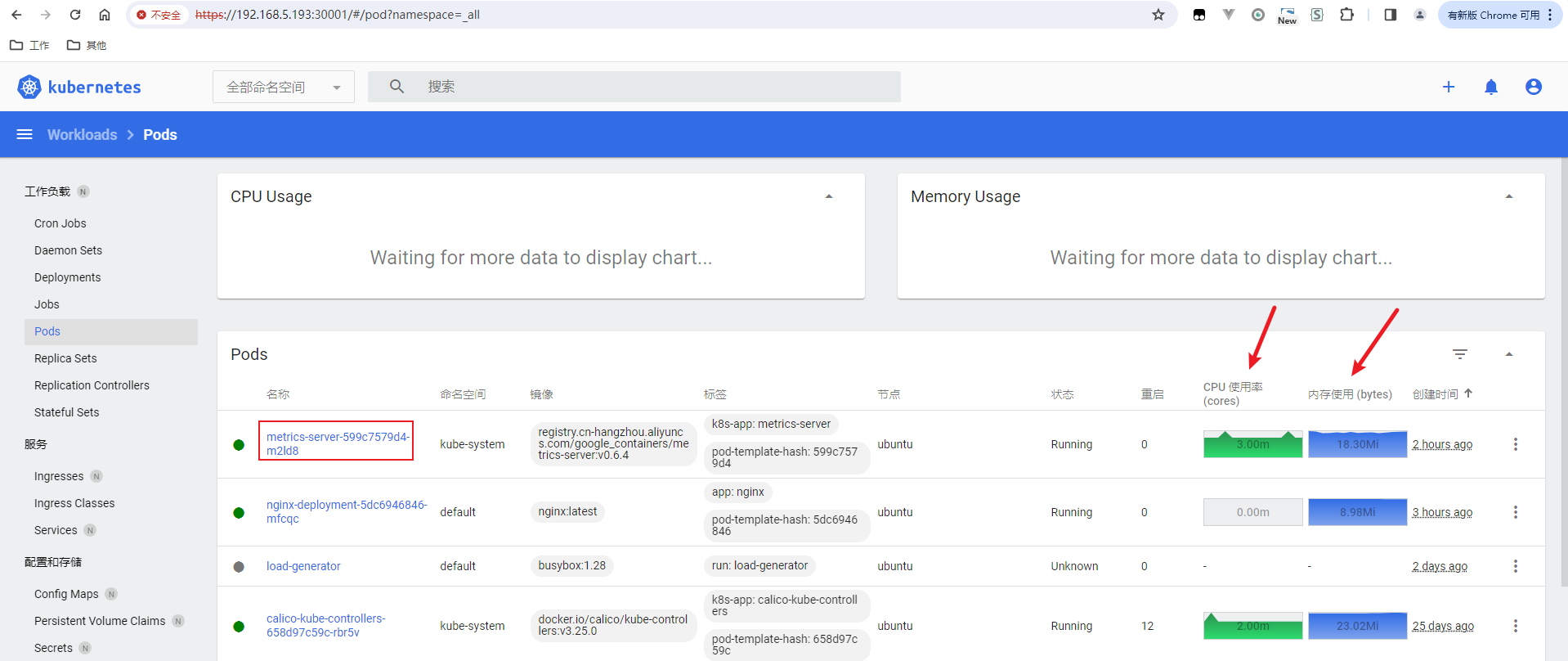The height and width of the screenshot is (661, 1568).
Task: Toggle the browser side panel icon
Action: (x=1390, y=15)
